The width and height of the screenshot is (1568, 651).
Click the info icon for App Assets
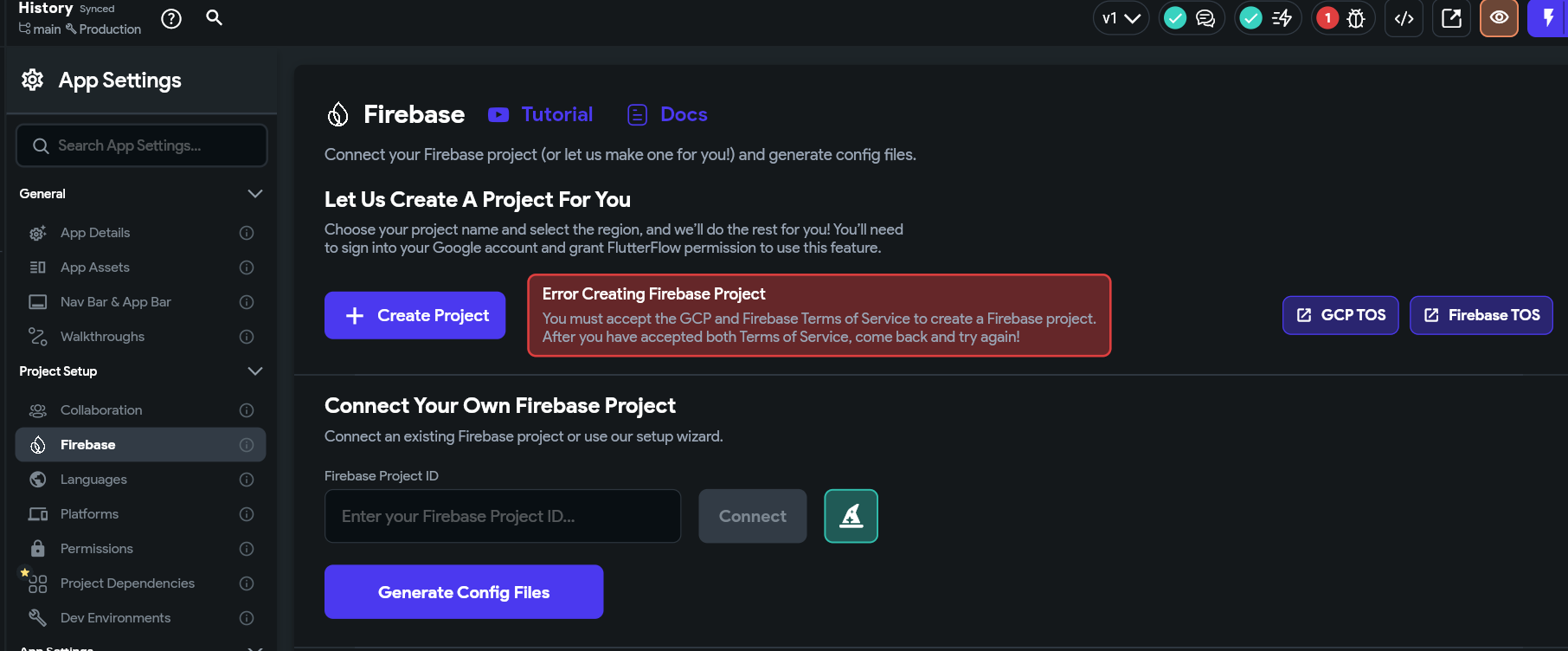[247, 267]
